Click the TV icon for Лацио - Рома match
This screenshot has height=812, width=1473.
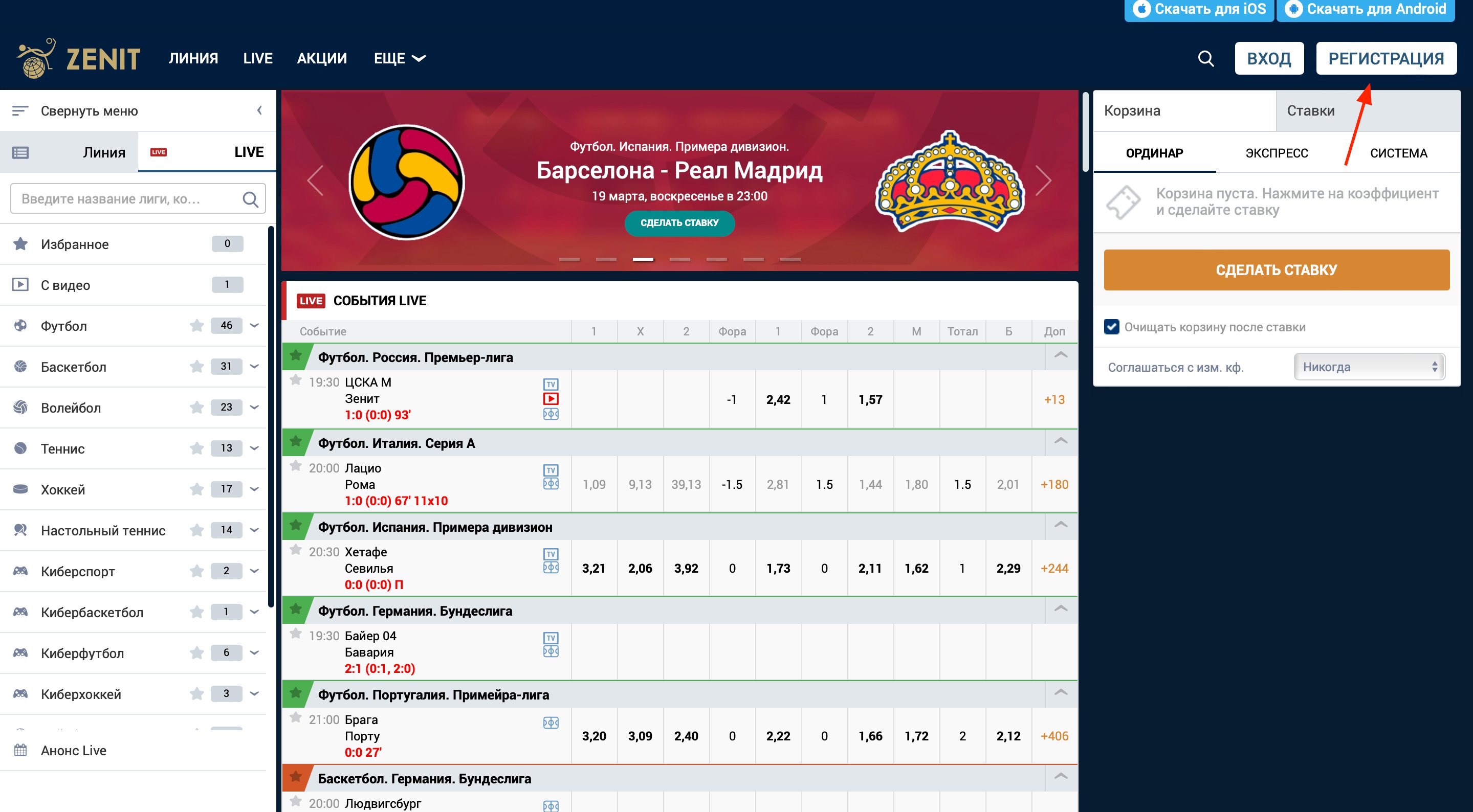pos(551,470)
